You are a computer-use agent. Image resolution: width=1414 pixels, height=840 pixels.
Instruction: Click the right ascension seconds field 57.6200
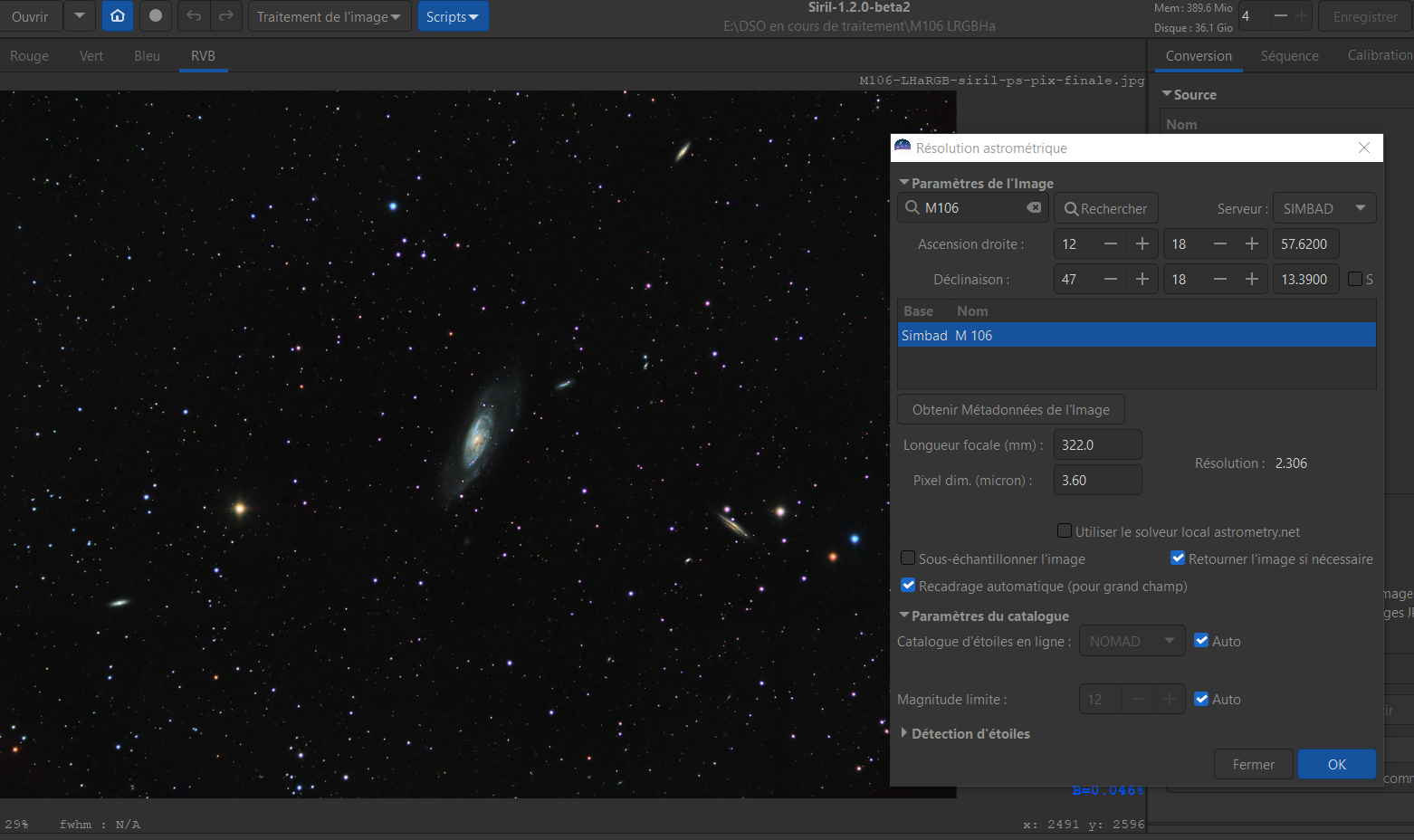pos(1305,244)
